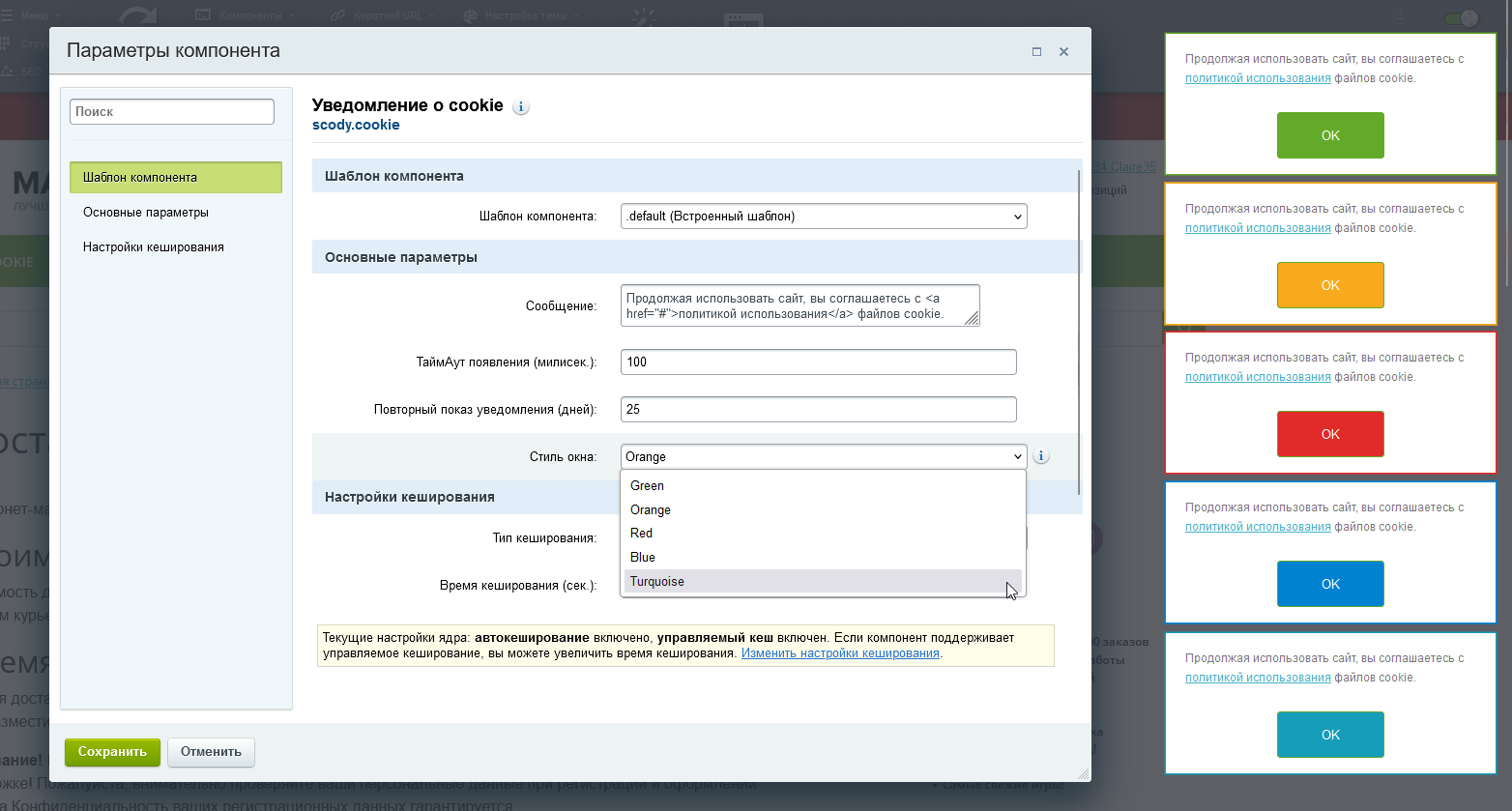
Task: Click the Поиск search field
Action: (172, 111)
